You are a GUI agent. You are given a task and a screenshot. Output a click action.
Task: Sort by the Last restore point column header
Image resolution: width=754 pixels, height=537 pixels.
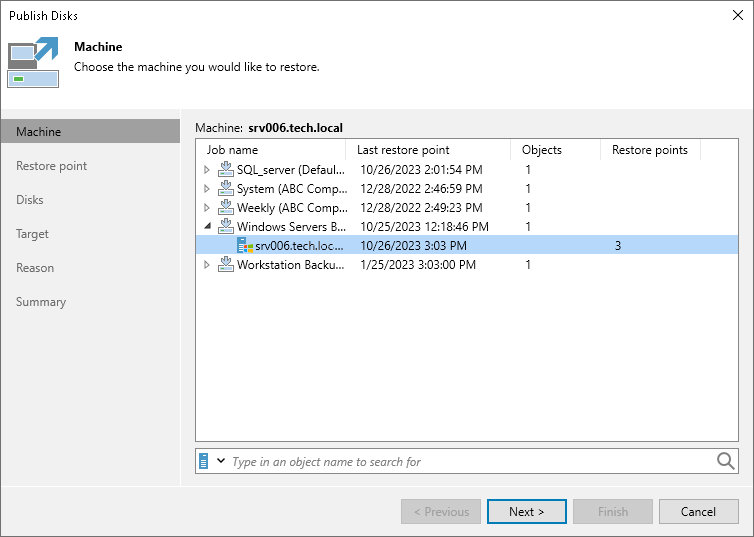[428, 150]
